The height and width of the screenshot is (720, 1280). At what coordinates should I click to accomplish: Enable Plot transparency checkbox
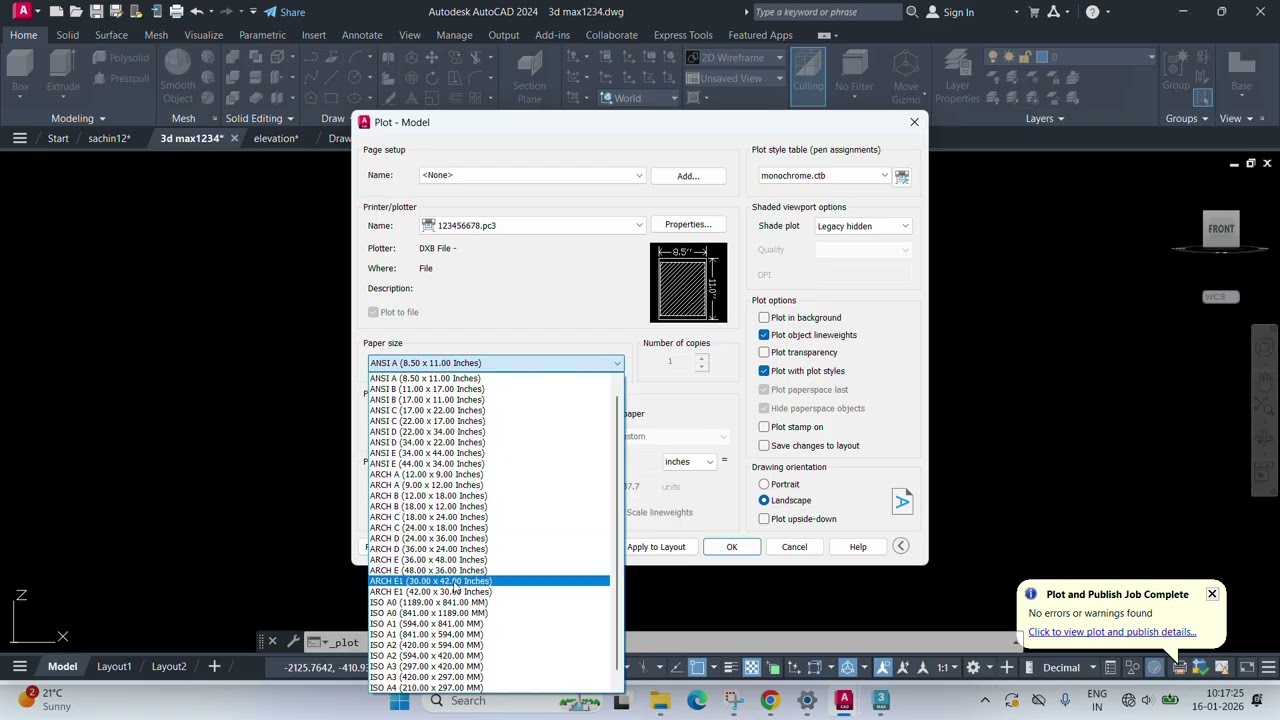(764, 352)
